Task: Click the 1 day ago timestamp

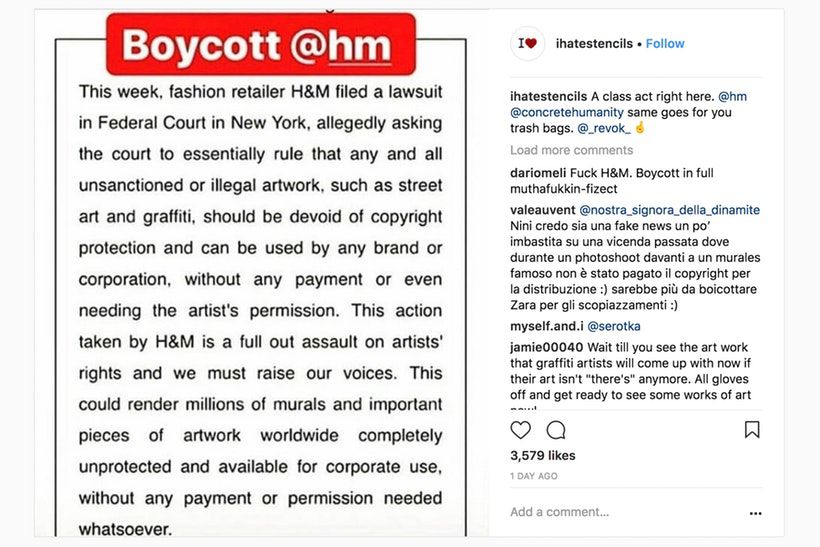Action: coord(534,476)
